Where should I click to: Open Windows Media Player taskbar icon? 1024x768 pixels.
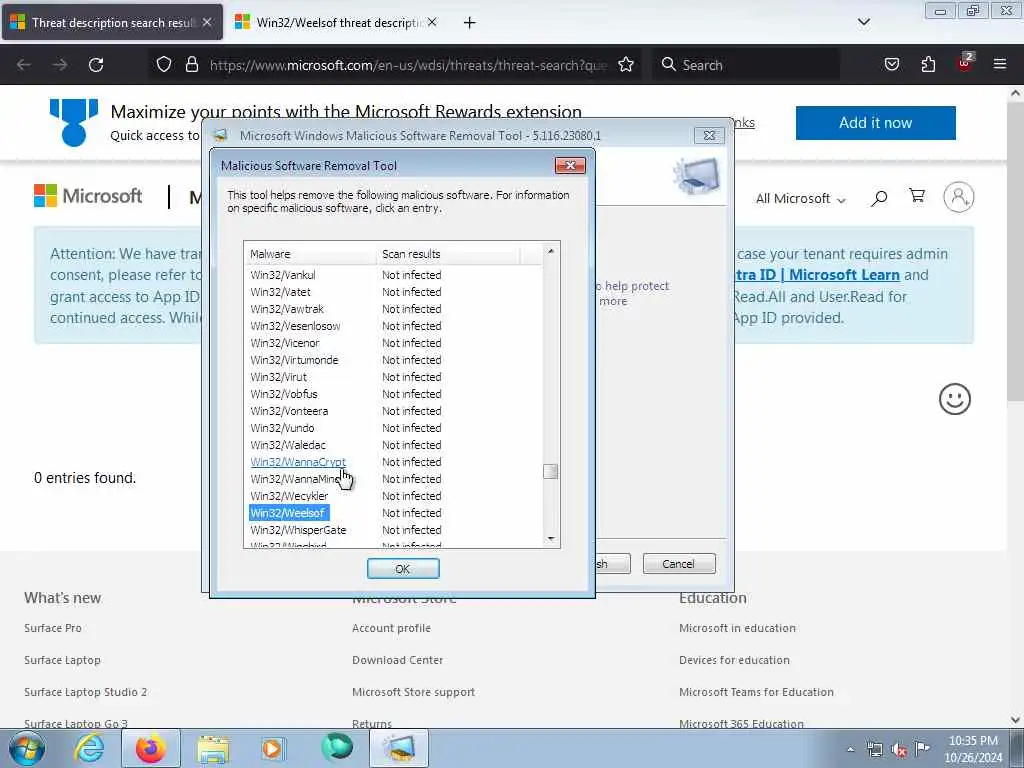point(272,748)
